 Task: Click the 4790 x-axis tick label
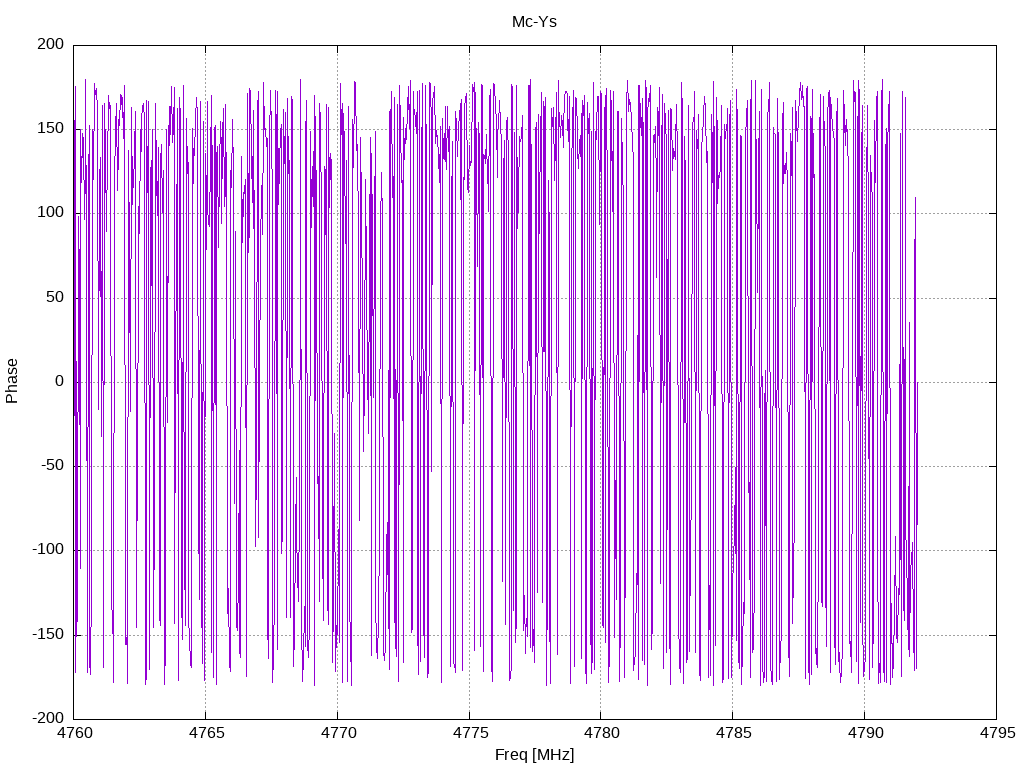[x=865, y=733]
